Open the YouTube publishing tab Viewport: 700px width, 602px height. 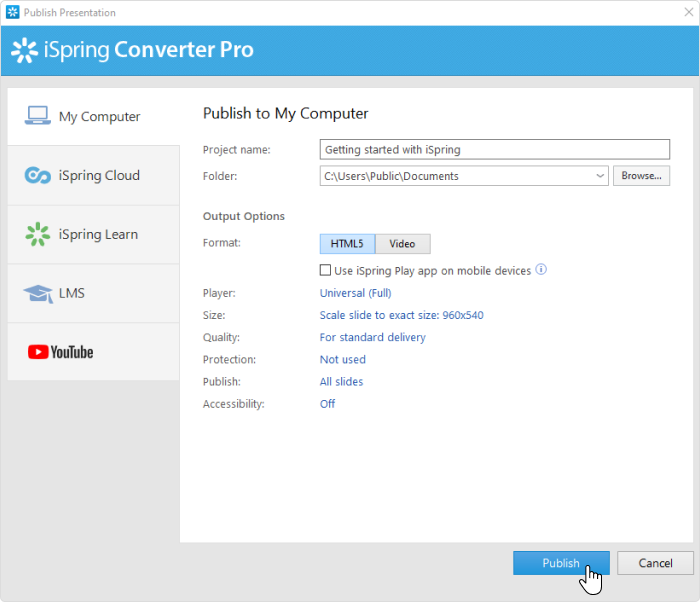[93, 352]
